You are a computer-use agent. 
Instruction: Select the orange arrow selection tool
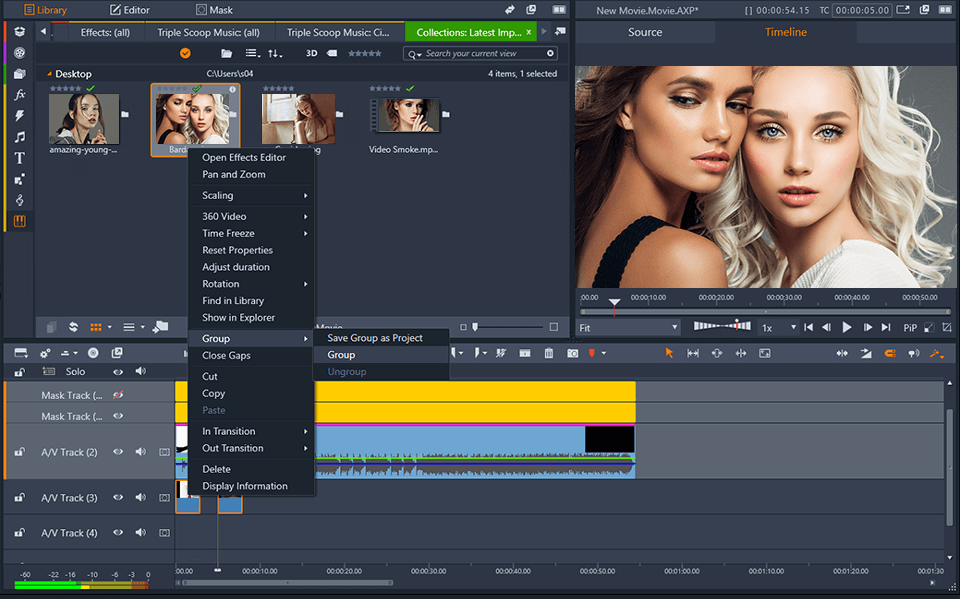pos(669,353)
